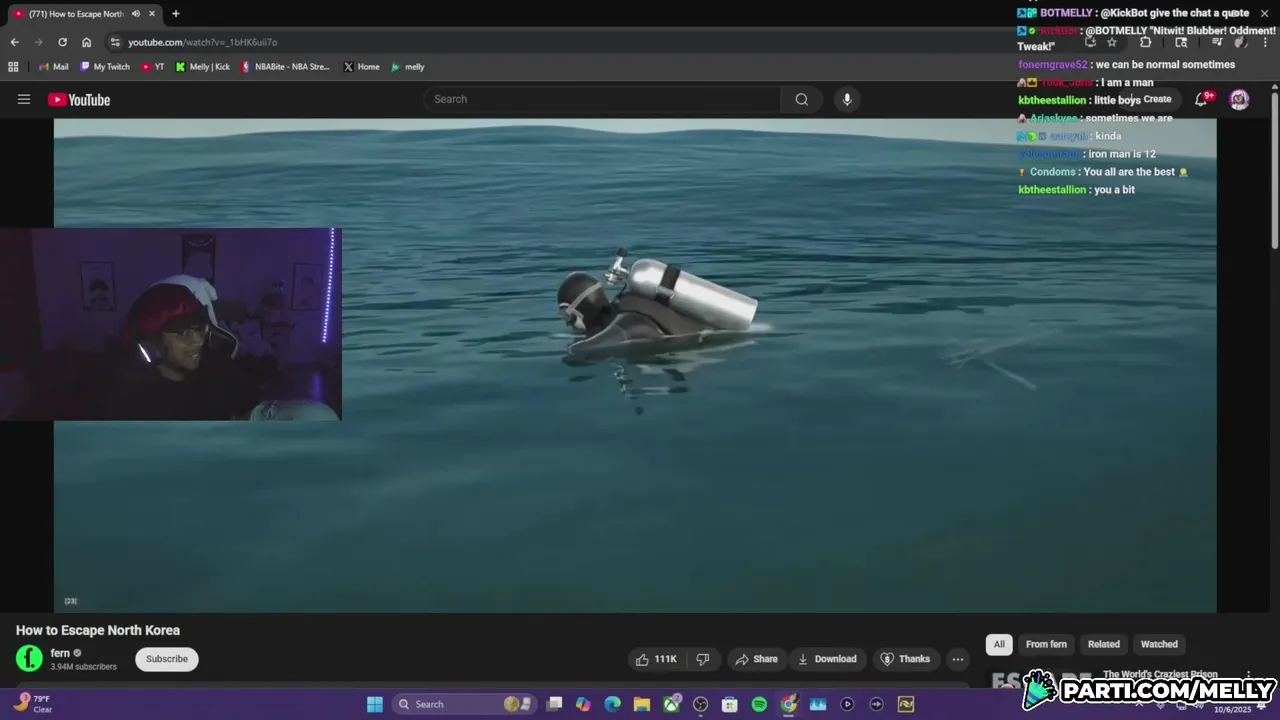
Task: Share the video
Action: tap(756, 659)
